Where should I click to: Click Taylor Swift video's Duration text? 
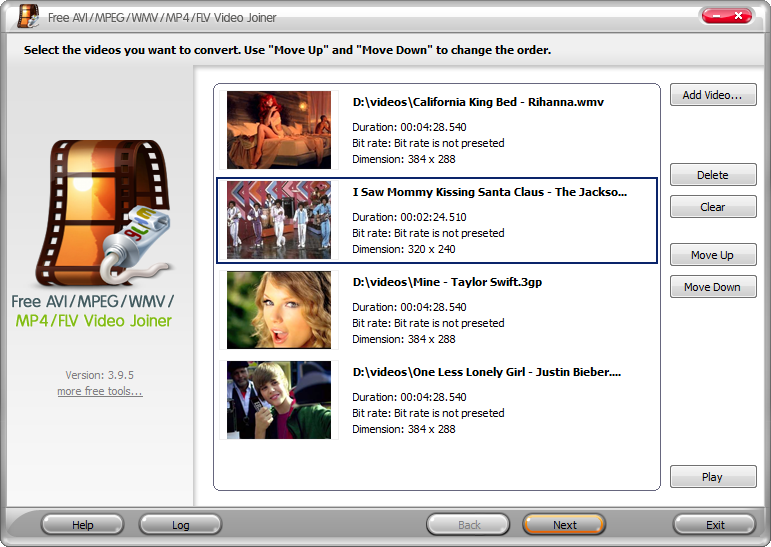[409, 307]
